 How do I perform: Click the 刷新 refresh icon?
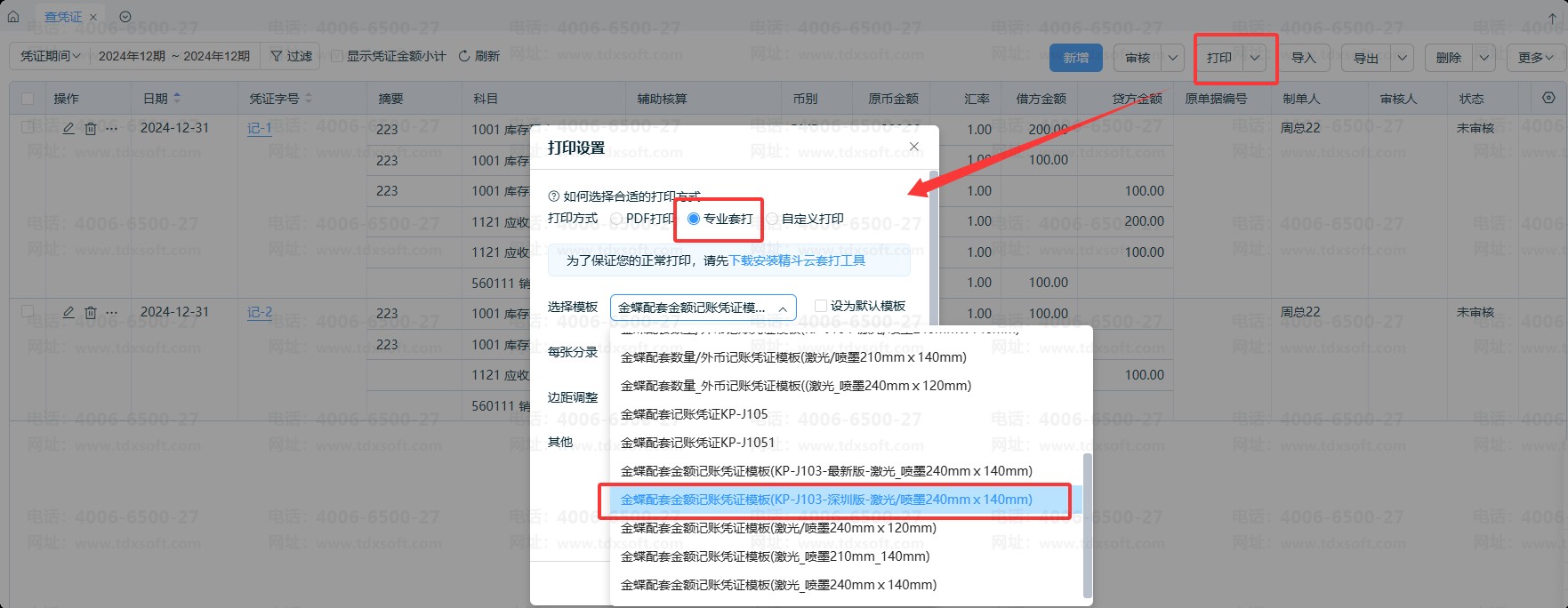[x=464, y=56]
